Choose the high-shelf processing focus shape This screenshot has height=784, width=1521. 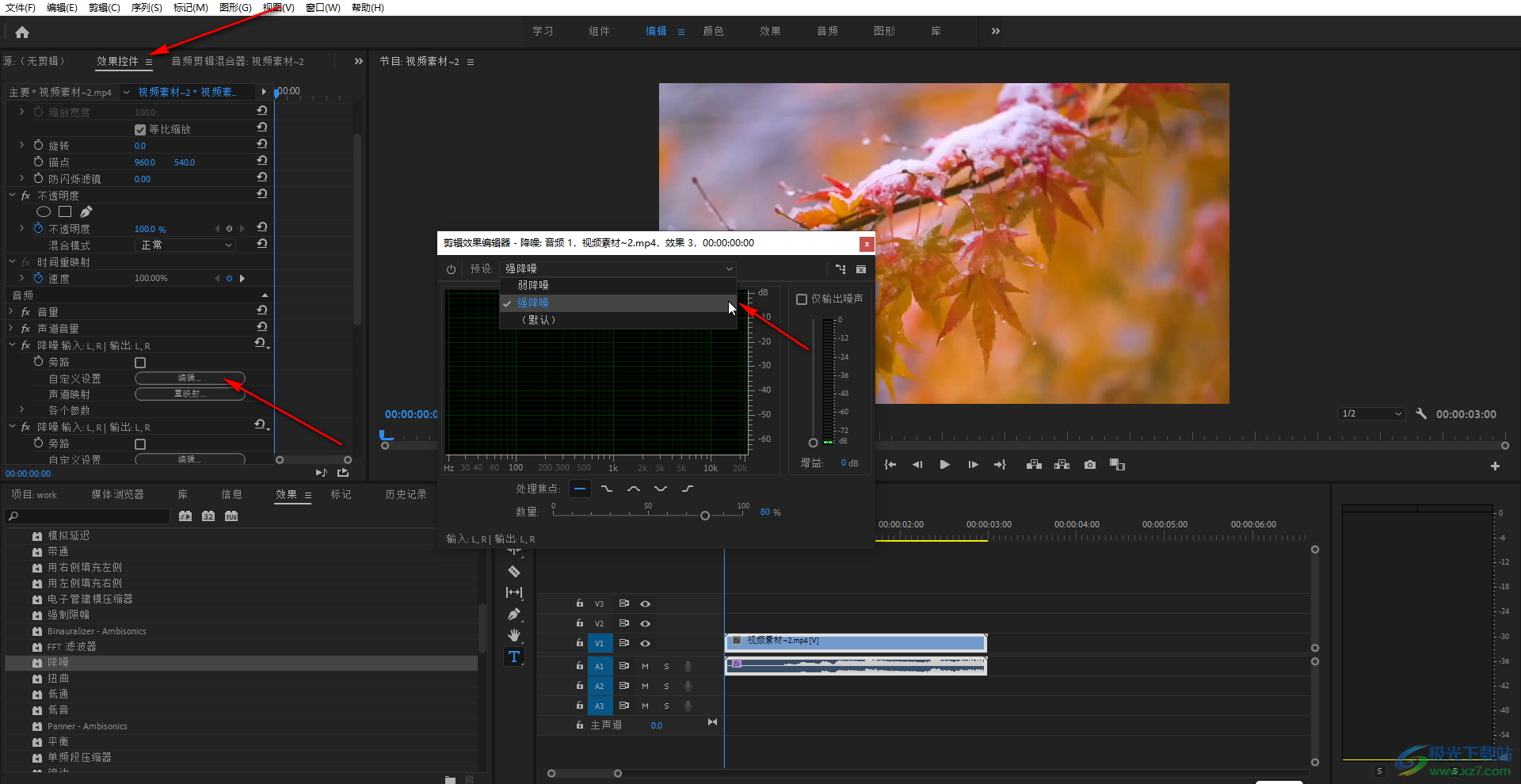pyautogui.click(x=688, y=489)
